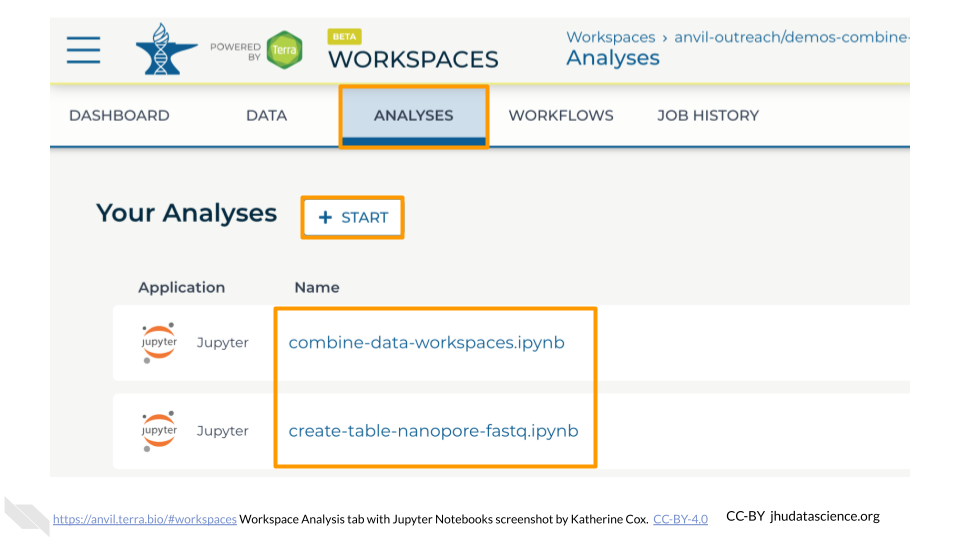Select the ANALYSES tab
Image resolution: width=960 pixels, height=540 pixels.
pos(414,116)
